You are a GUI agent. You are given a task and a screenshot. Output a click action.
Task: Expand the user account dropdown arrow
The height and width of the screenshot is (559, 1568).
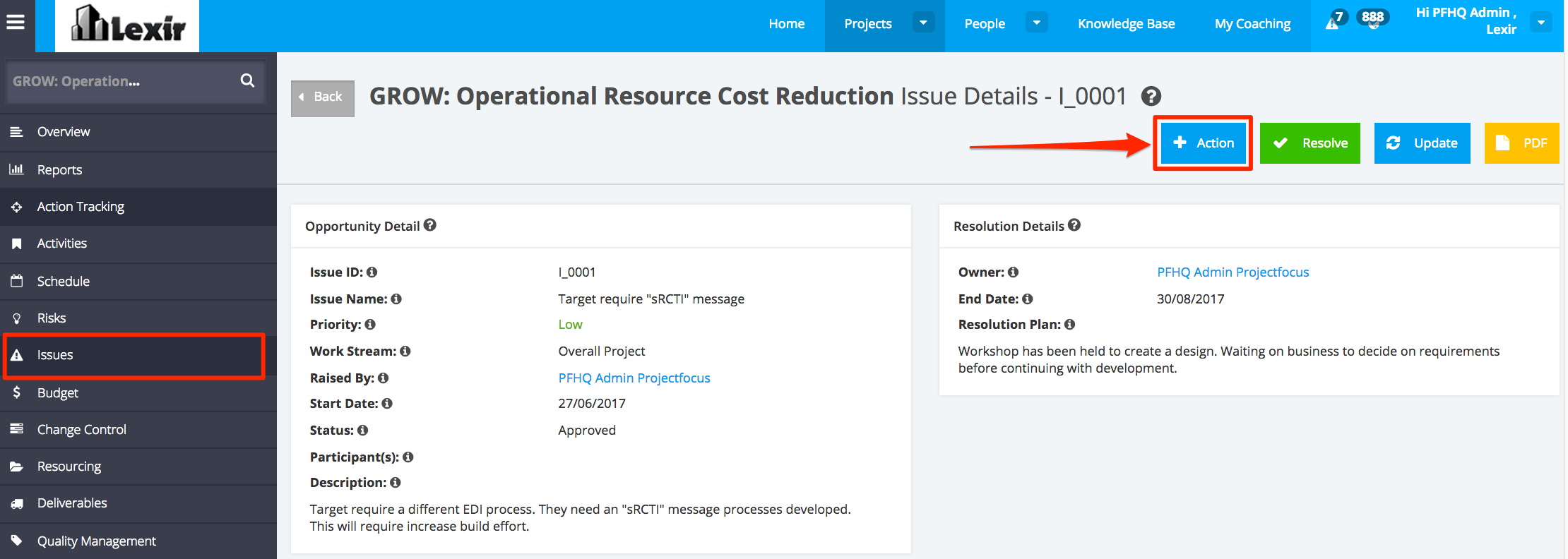pos(1541,23)
